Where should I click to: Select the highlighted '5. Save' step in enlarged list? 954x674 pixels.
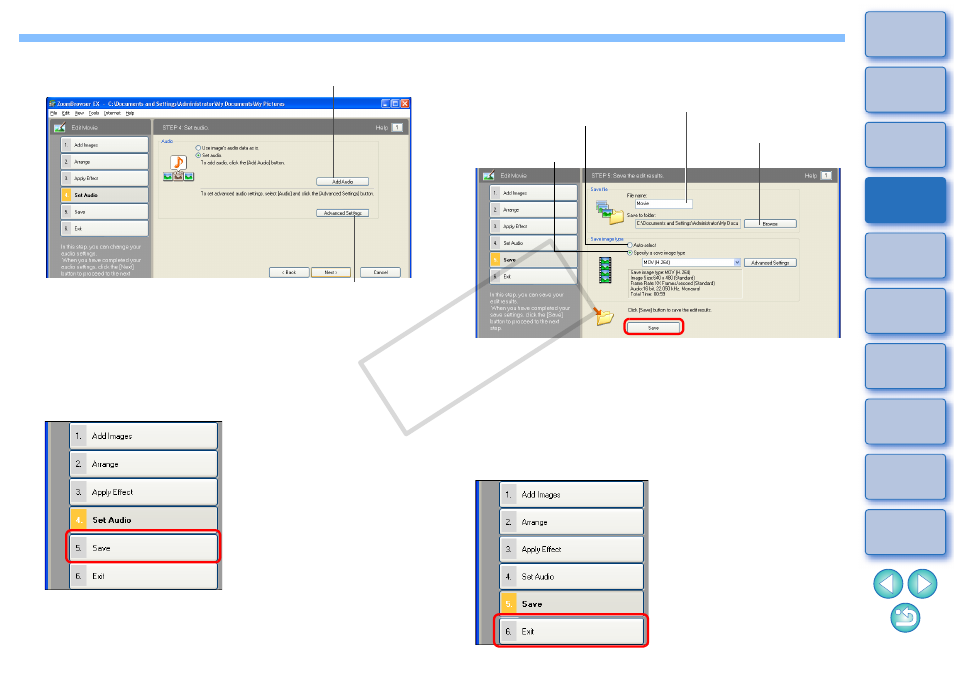143,548
